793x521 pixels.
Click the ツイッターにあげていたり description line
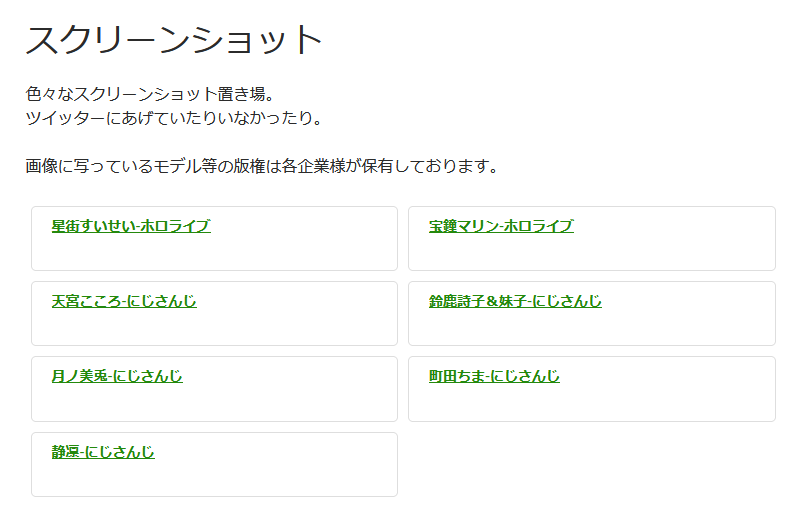tap(172, 118)
